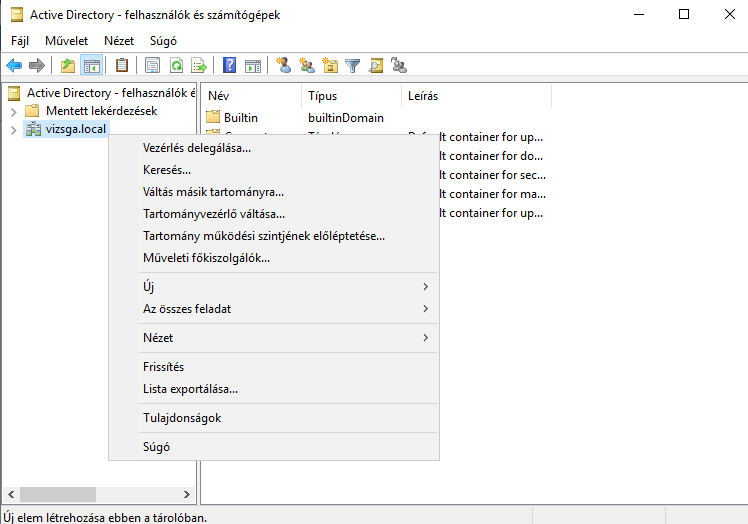The height and width of the screenshot is (524, 748).
Task: Open help via the blue question mark icon
Action: point(230,66)
